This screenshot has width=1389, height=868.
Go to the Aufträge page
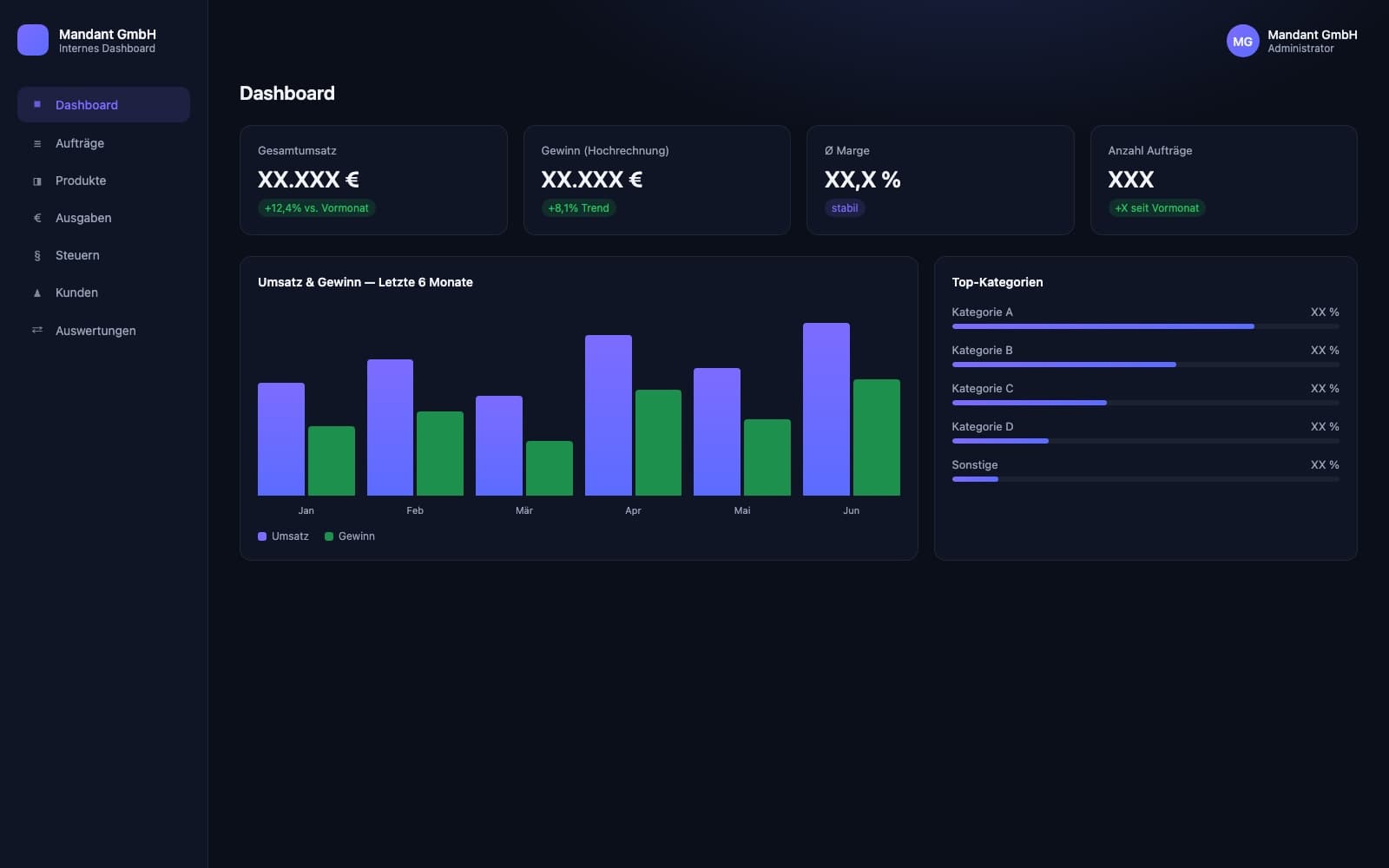point(103,143)
